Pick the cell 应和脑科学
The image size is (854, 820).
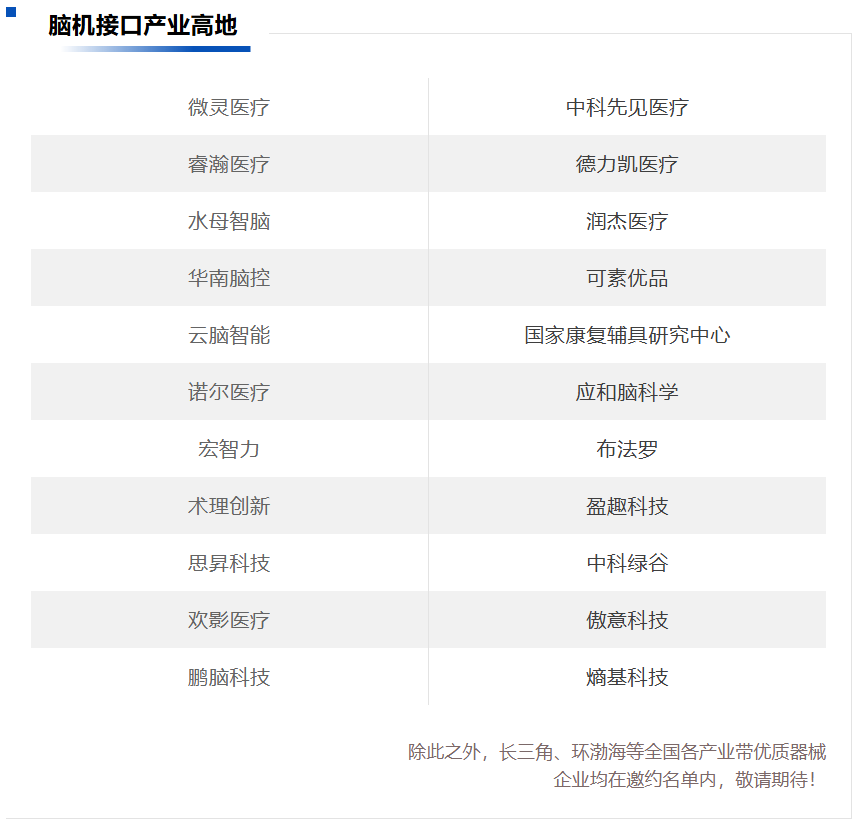[x=627, y=392]
